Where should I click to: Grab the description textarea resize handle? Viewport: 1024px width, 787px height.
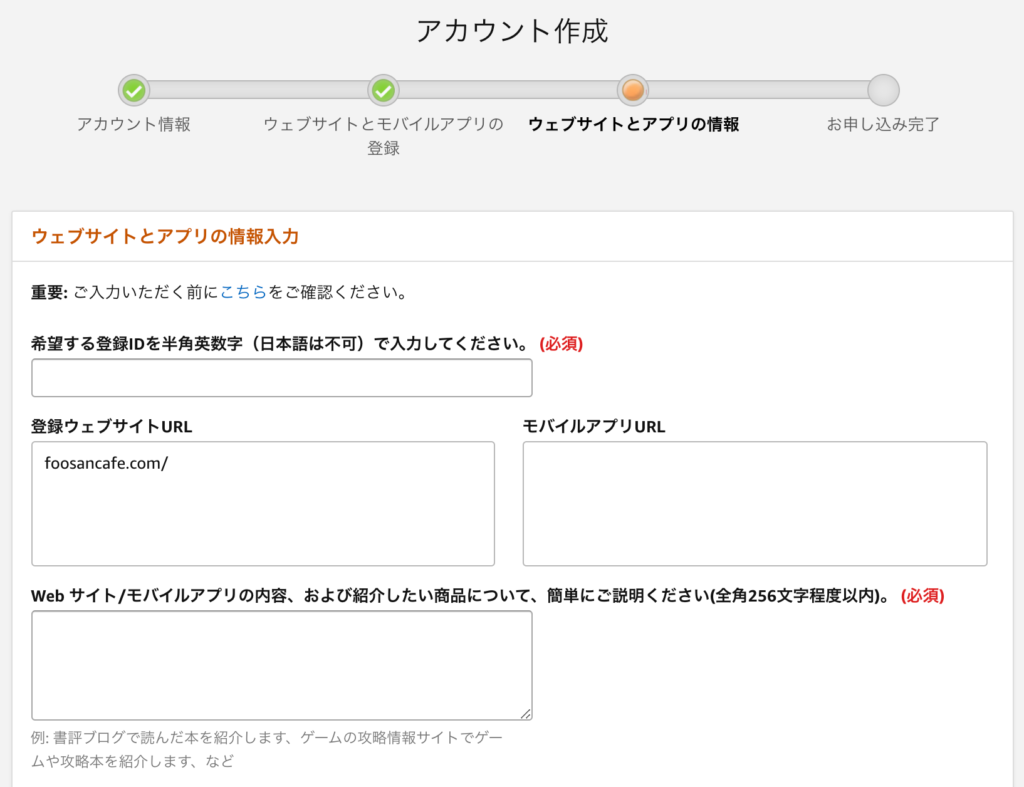(526, 714)
